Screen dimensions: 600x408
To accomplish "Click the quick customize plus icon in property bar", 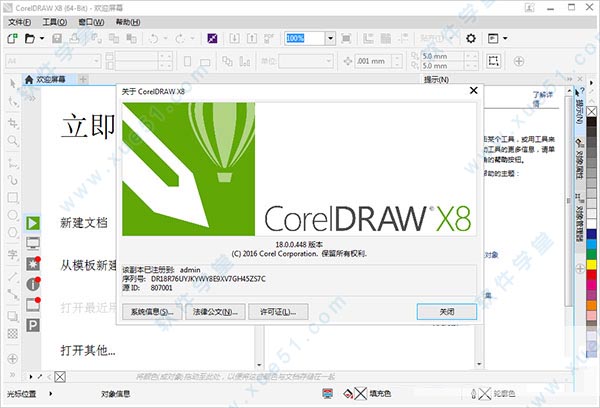I will pos(519,61).
